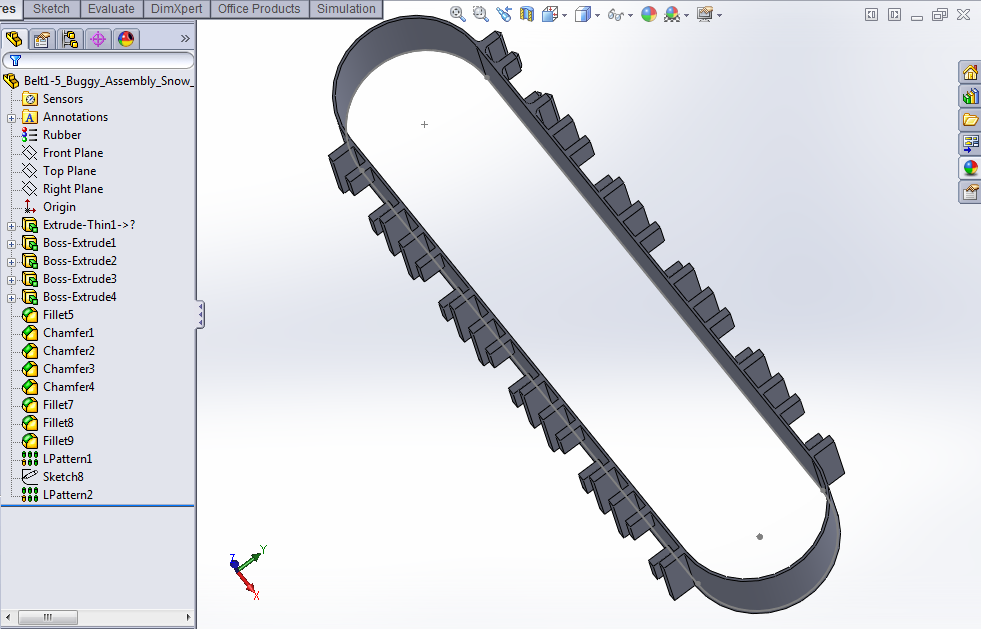
Task: Click the FeatureManager filter search field
Action: (100, 60)
